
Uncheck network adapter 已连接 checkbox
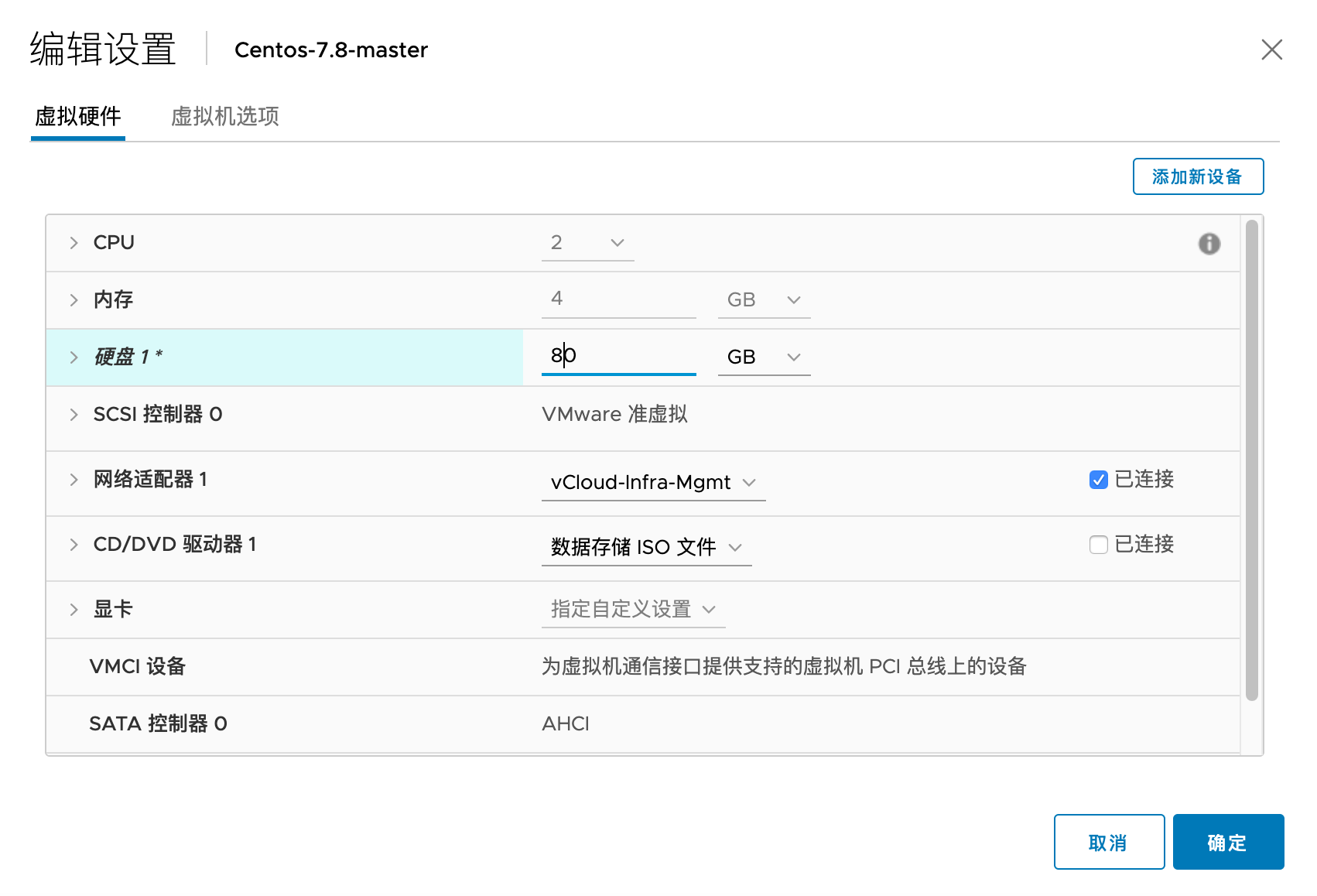(x=1098, y=480)
